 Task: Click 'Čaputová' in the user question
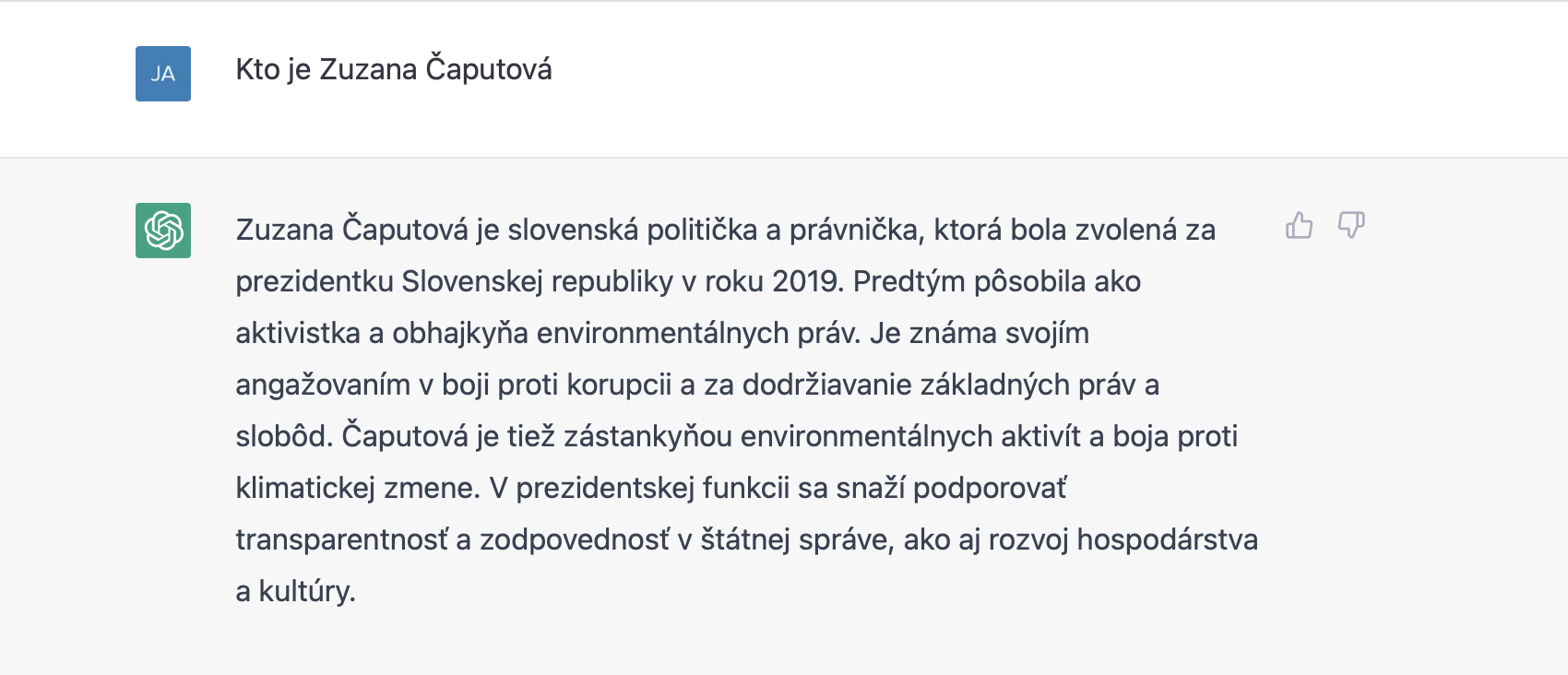pos(489,69)
